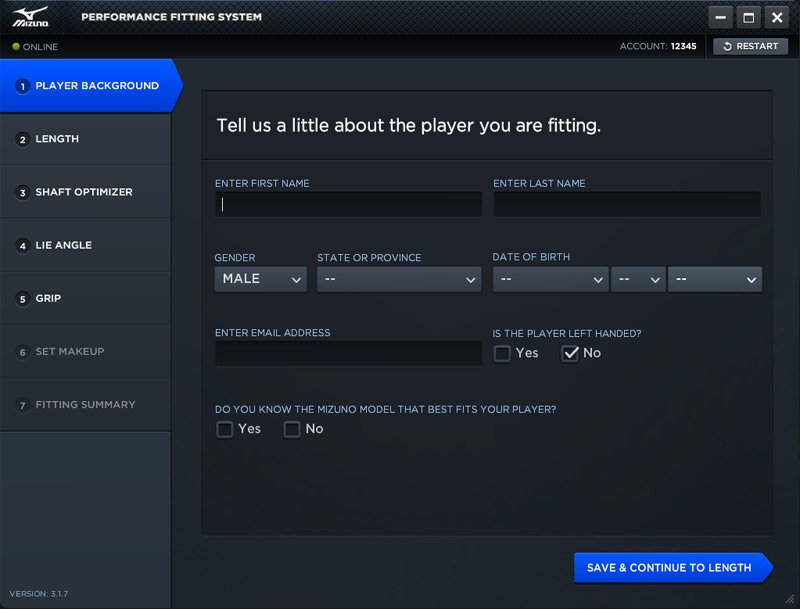Check No for knowing Mizuno model

click(x=292, y=429)
